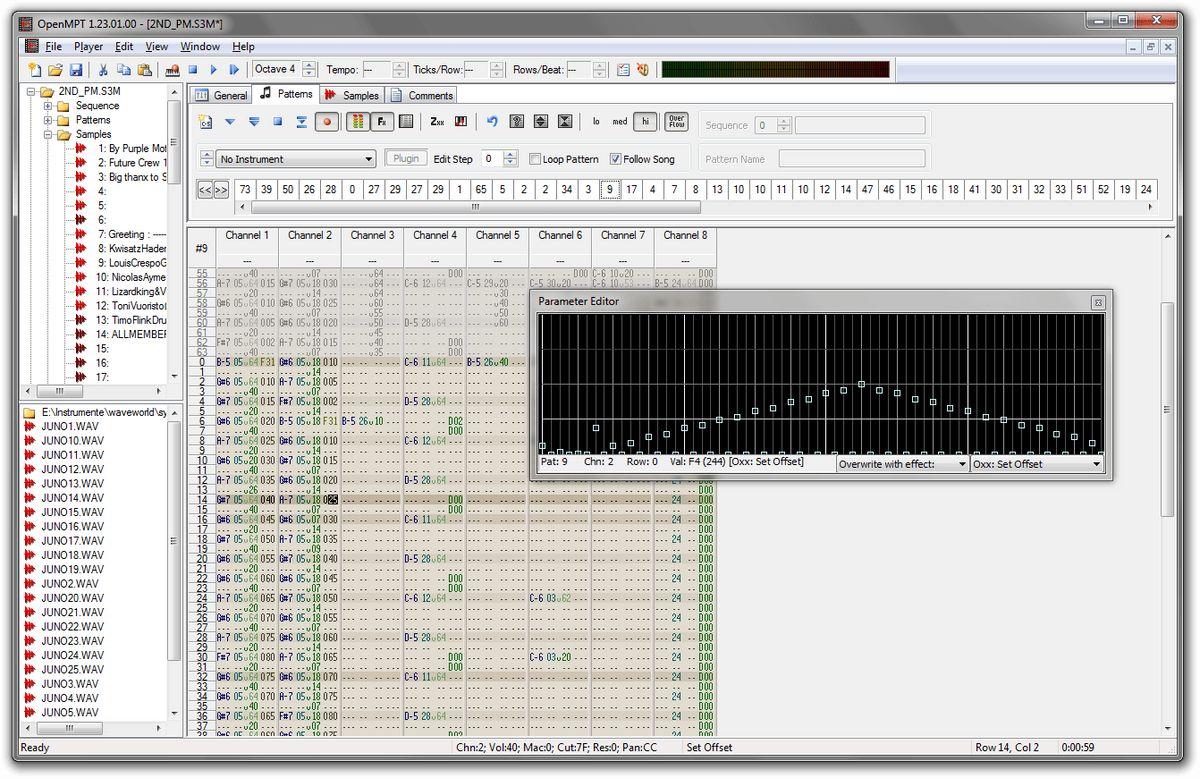1200x779 pixels.
Task: Click the Shrink pattern icon
Action: [565, 122]
